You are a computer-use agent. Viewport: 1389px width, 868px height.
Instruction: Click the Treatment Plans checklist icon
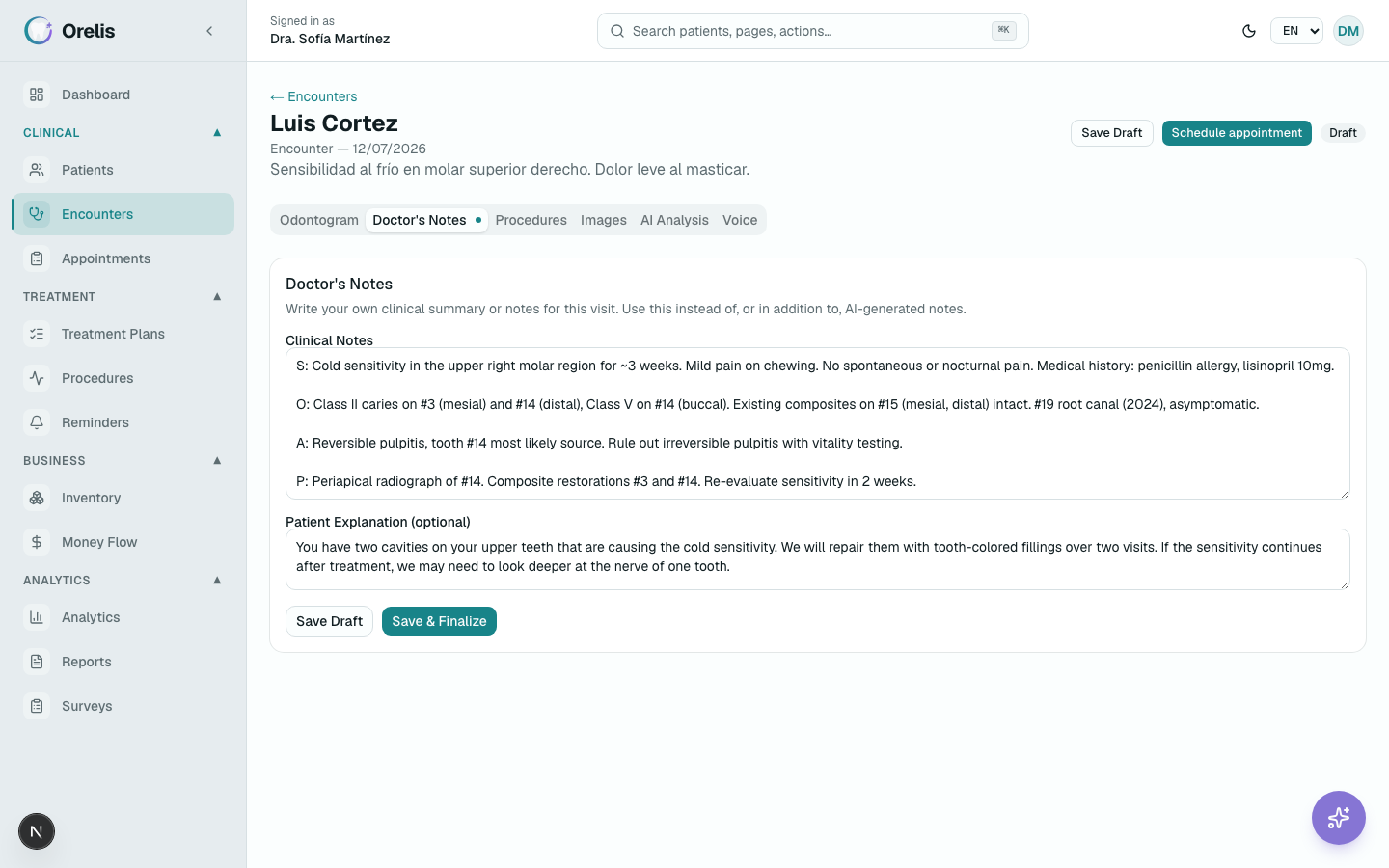pos(37,334)
